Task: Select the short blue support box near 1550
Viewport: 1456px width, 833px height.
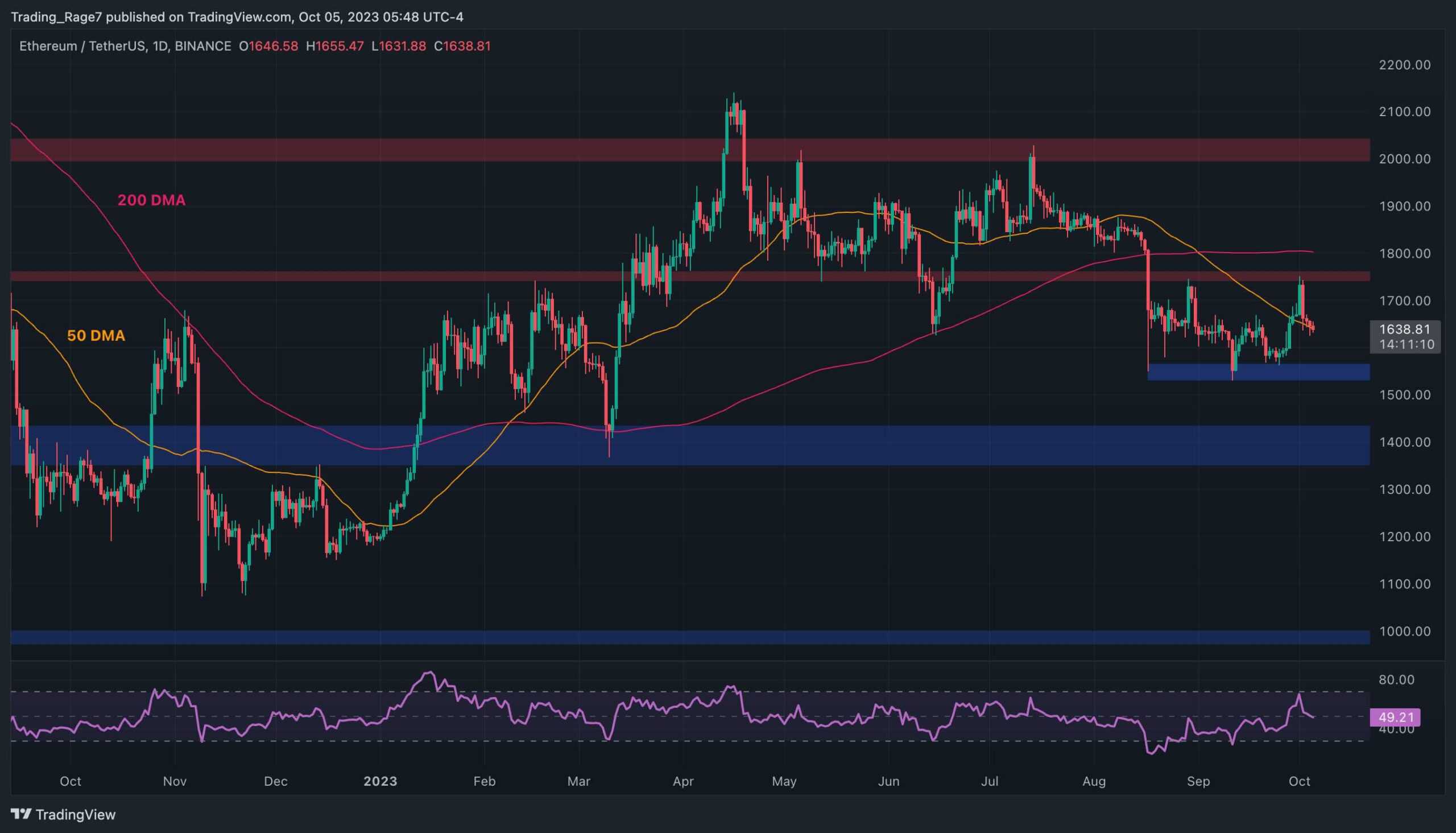Action: click(x=1259, y=373)
